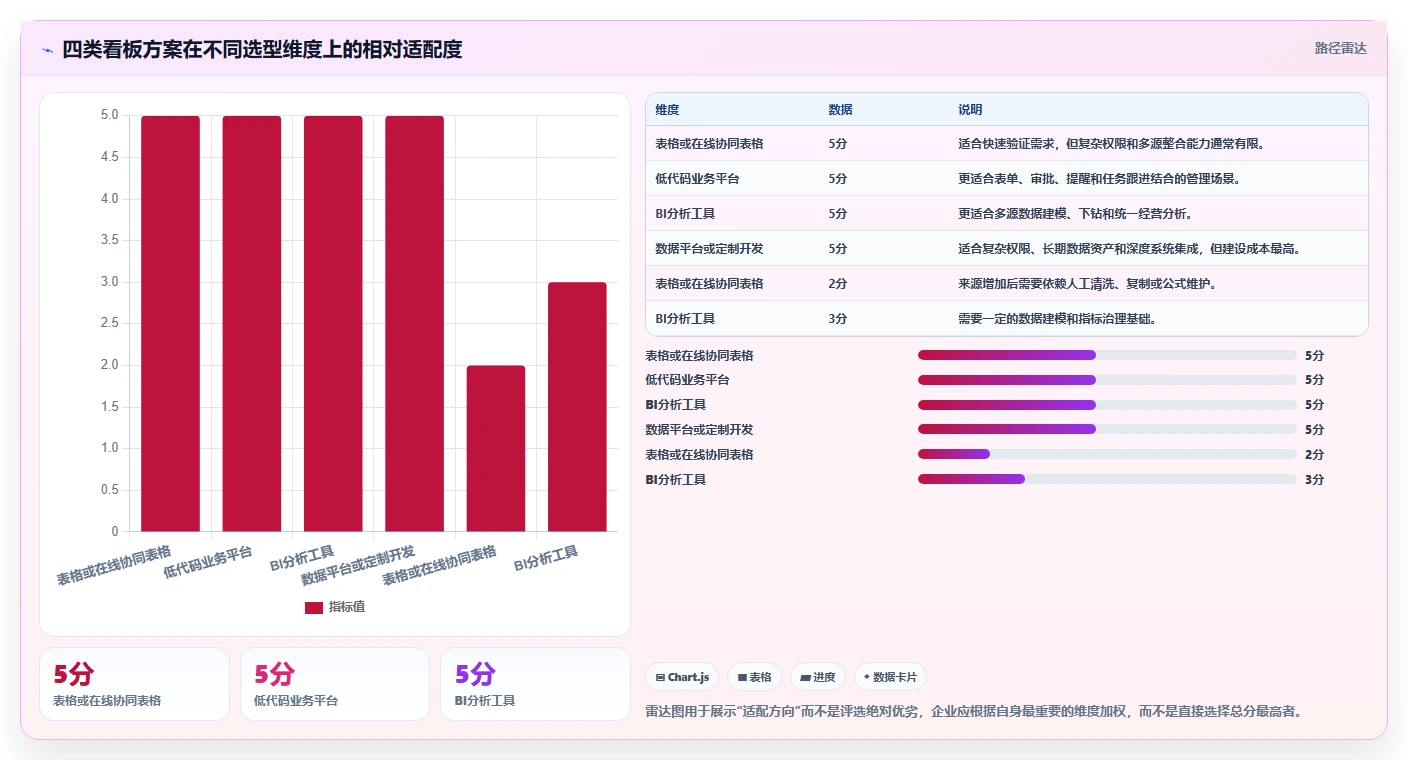The height and width of the screenshot is (760, 1408).
Task: Click the 低代码业务平台 bar in the chart
Action: point(252,323)
